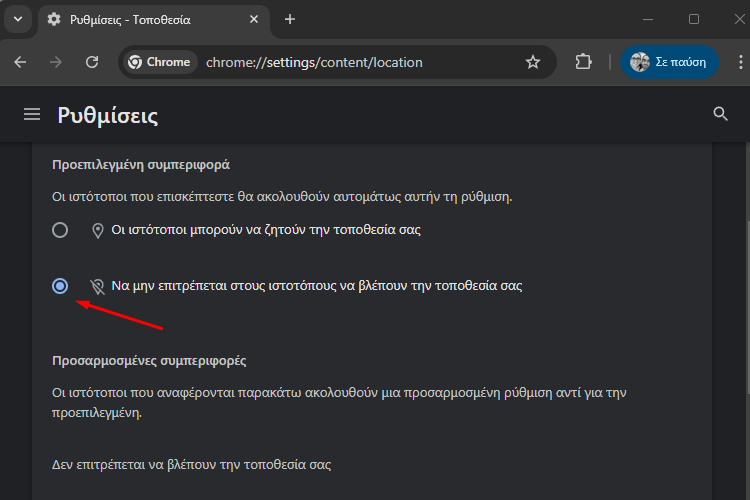This screenshot has height=500, width=750.
Task: Click the crossed-out location pin icon
Action: (x=98, y=287)
